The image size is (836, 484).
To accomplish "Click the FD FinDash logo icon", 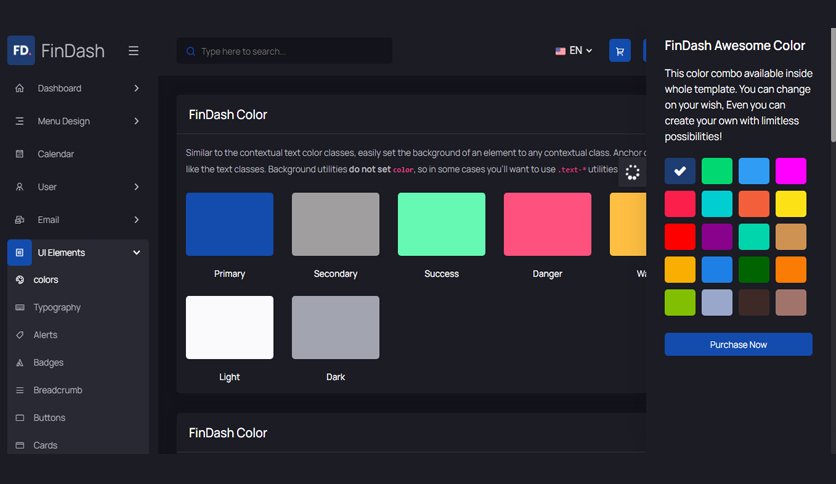I will pos(21,50).
